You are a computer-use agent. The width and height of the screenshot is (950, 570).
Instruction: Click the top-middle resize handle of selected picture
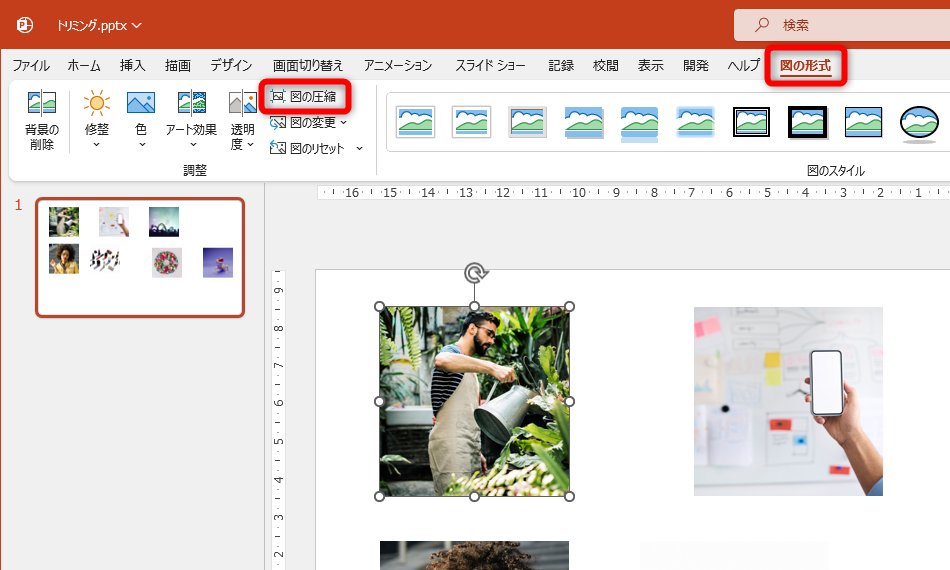[x=474, y=307]
